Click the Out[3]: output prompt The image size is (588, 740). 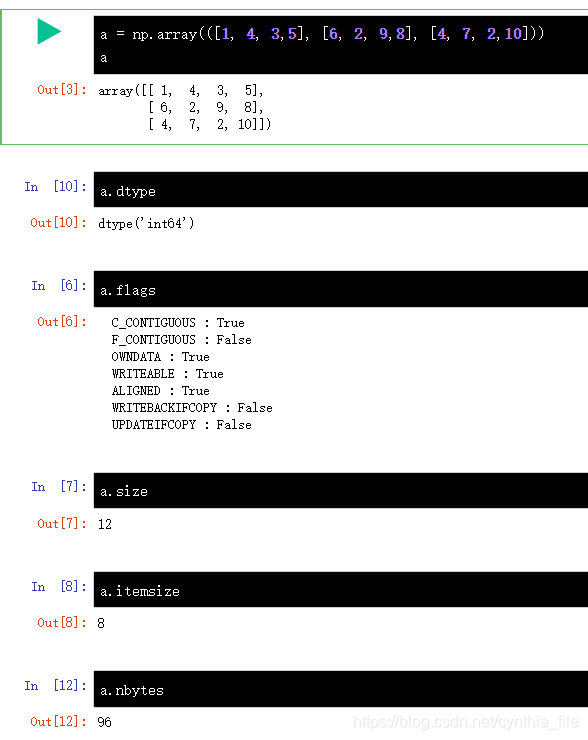[62, 90]
